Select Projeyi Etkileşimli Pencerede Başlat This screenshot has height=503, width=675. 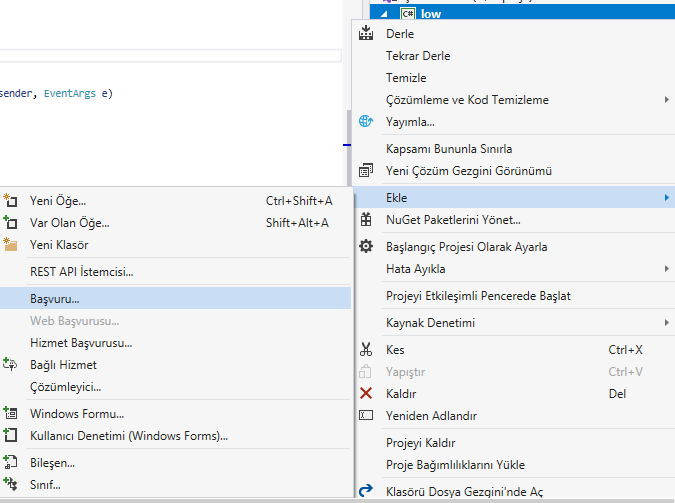514,295
